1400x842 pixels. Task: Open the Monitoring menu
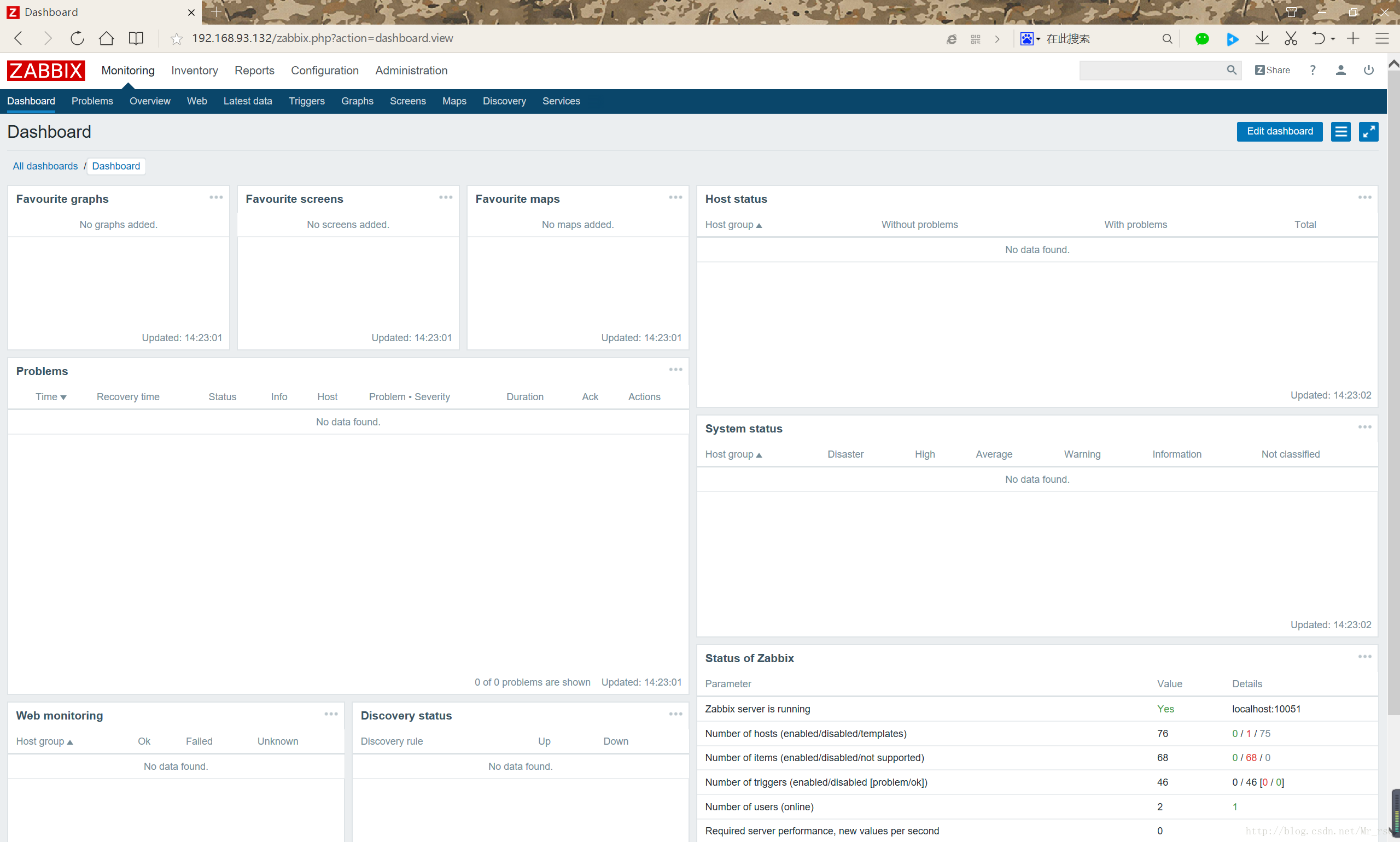tap(128, 70)
